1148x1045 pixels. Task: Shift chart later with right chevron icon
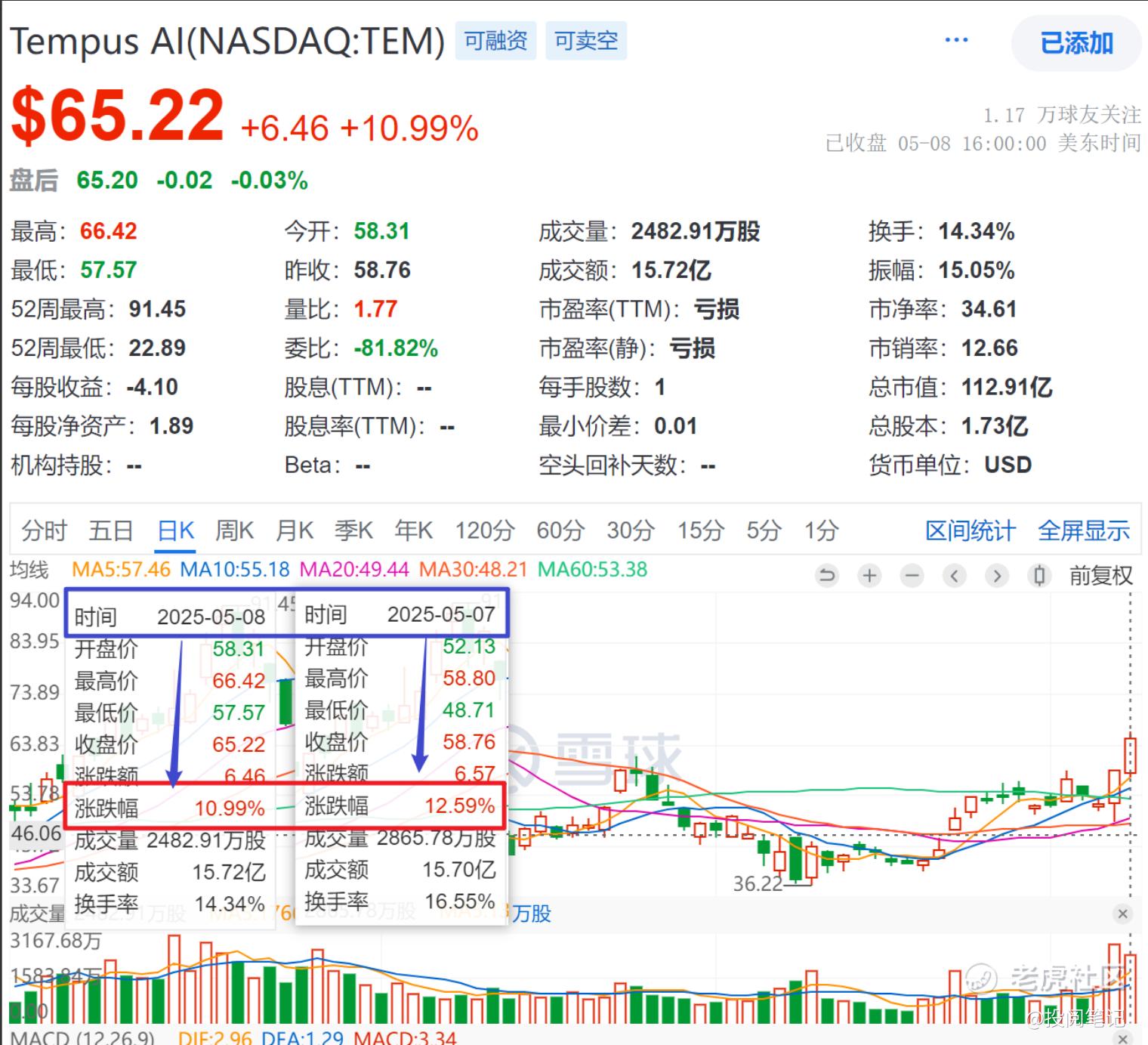(x=997, y=577)
